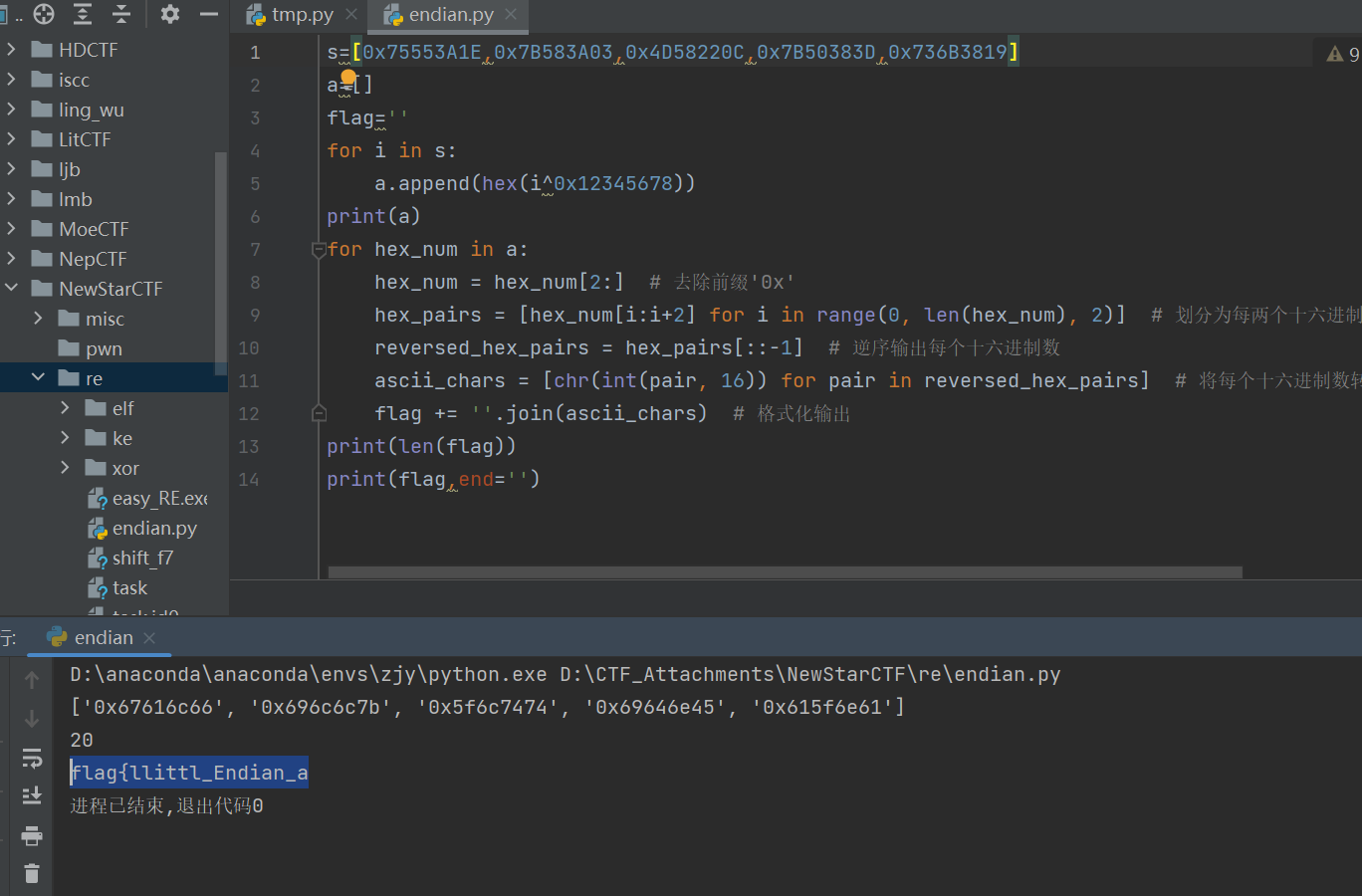Expand the misc folder
Image resolution: width=1362 pixels, height=896 pixels.
(x=39, y=319)
